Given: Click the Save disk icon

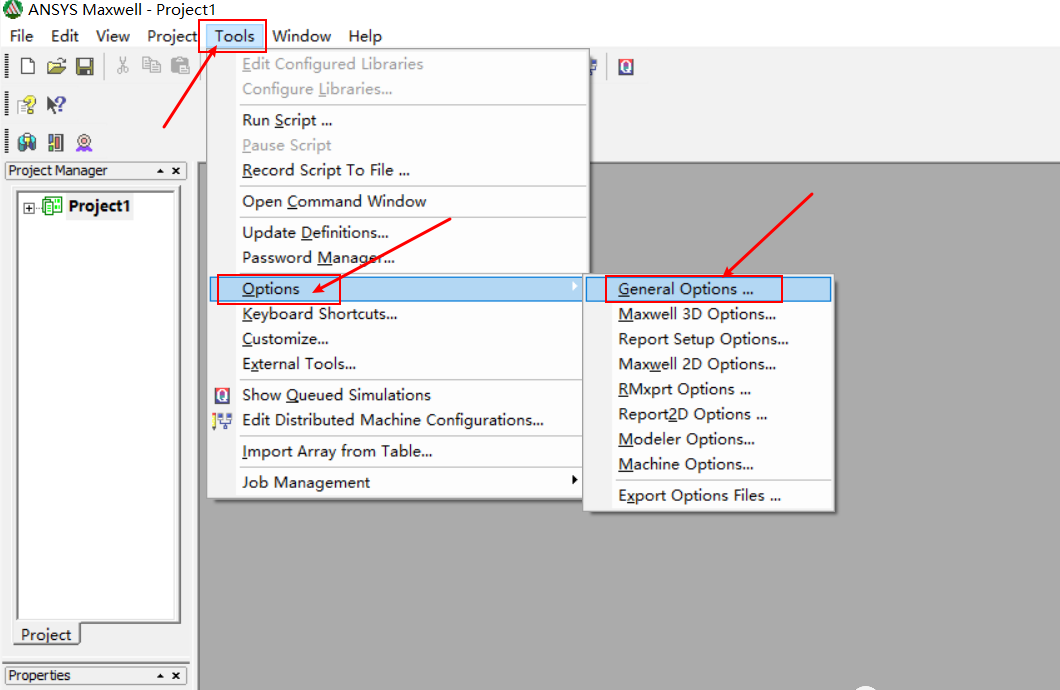Looking at the screenshot, I should click(x=85, y=66).
